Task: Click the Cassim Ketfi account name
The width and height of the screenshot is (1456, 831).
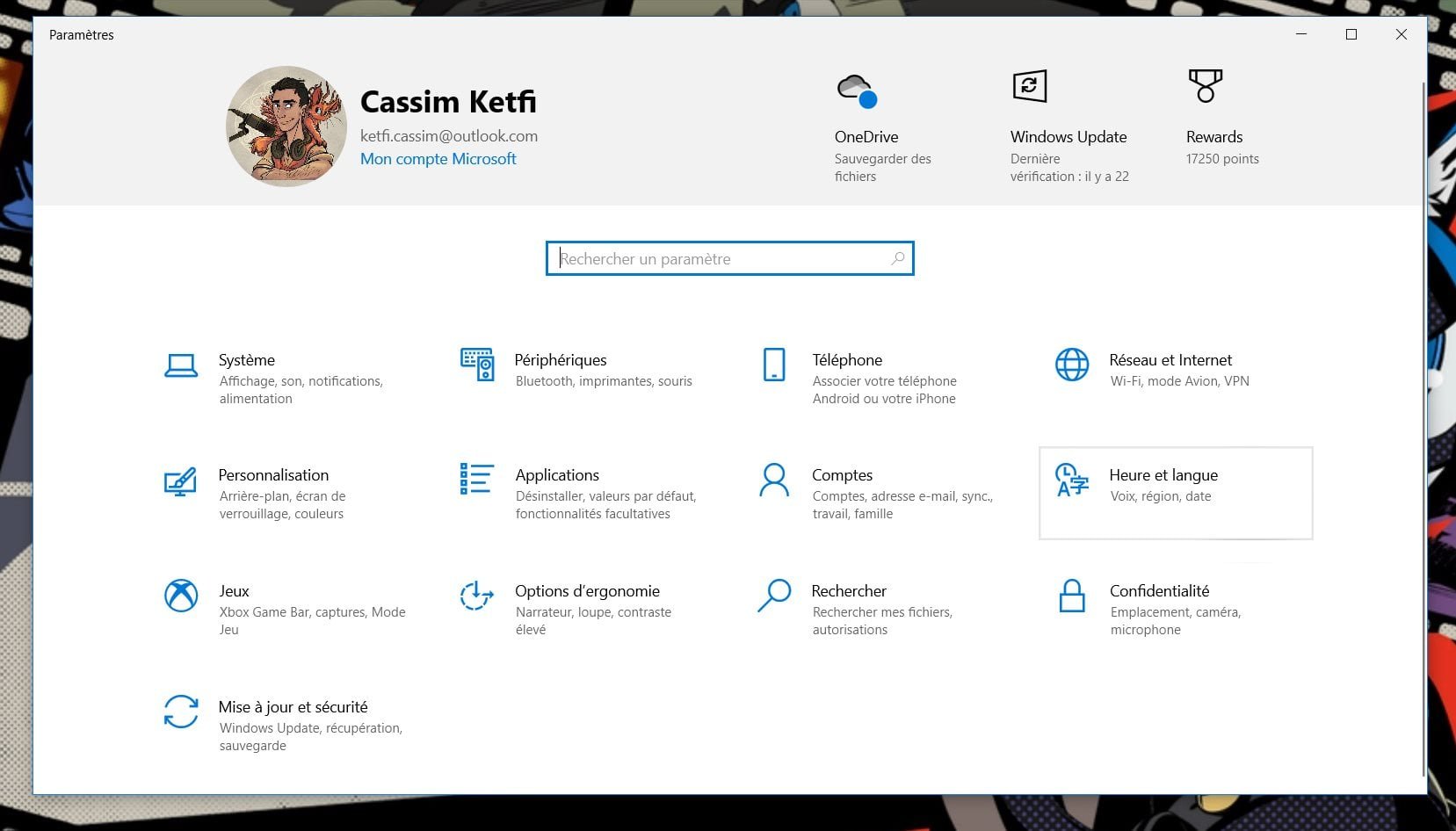Action: [x=448, y=102]
